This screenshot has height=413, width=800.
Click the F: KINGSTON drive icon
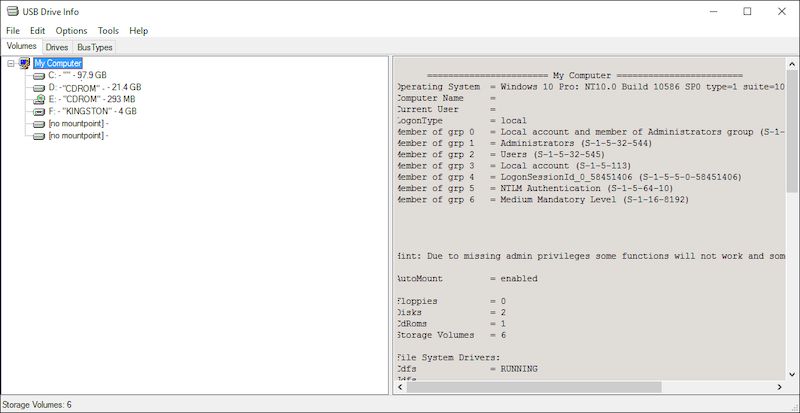tap(39, 112)
